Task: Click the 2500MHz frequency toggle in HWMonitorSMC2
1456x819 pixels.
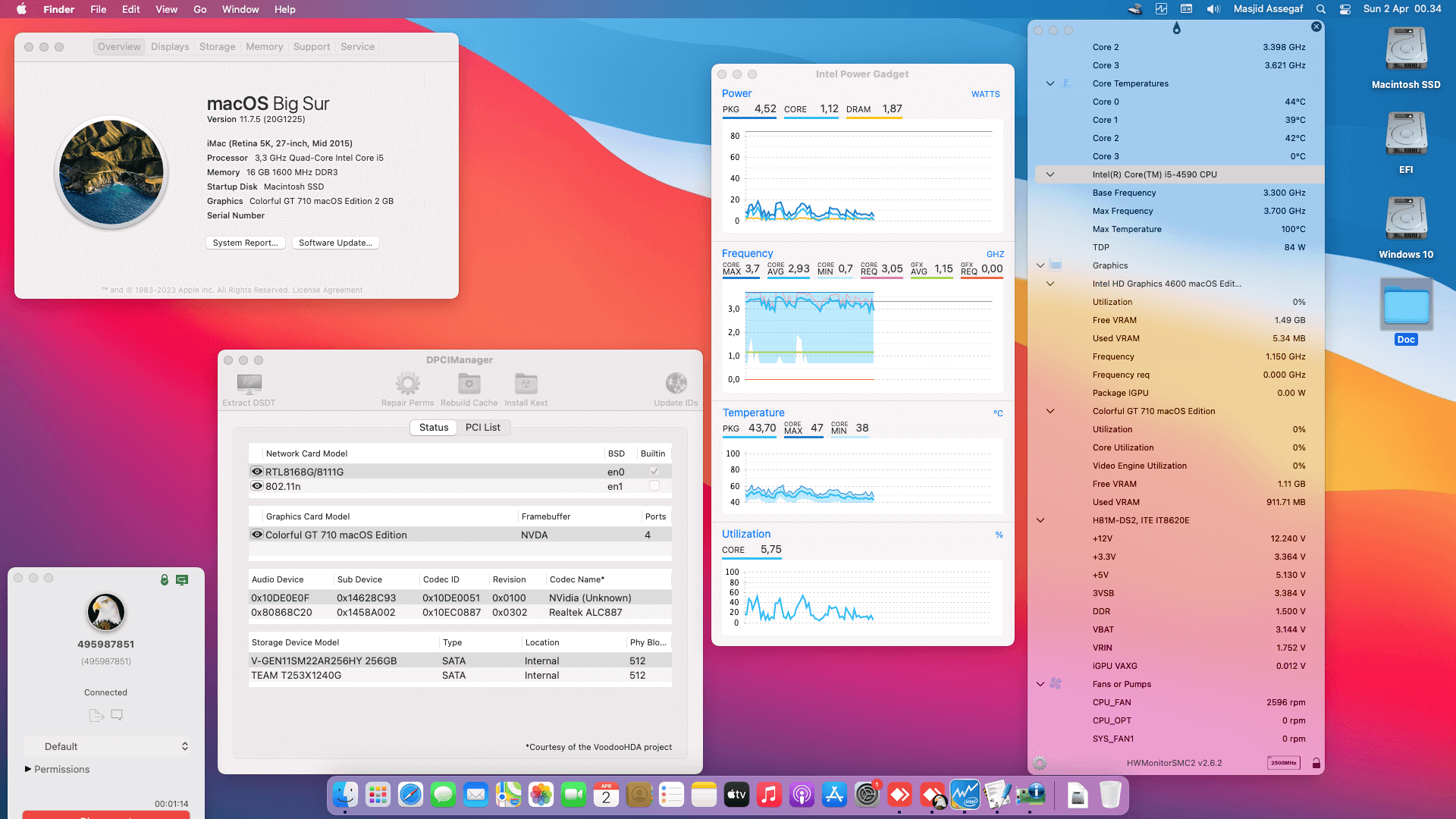Action: [x=1284, y=763]
